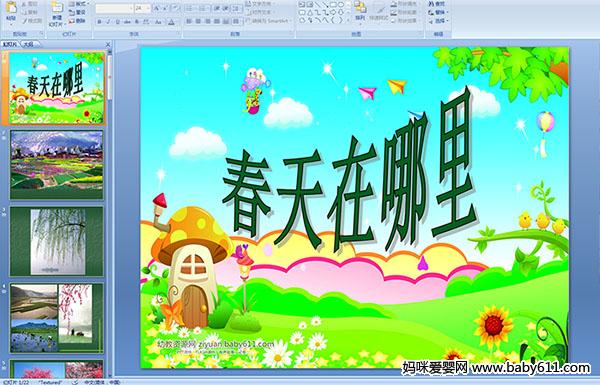Close the slide thumbnail pane
The width and height of the screenshot is (600, 385).
point(108,44)
